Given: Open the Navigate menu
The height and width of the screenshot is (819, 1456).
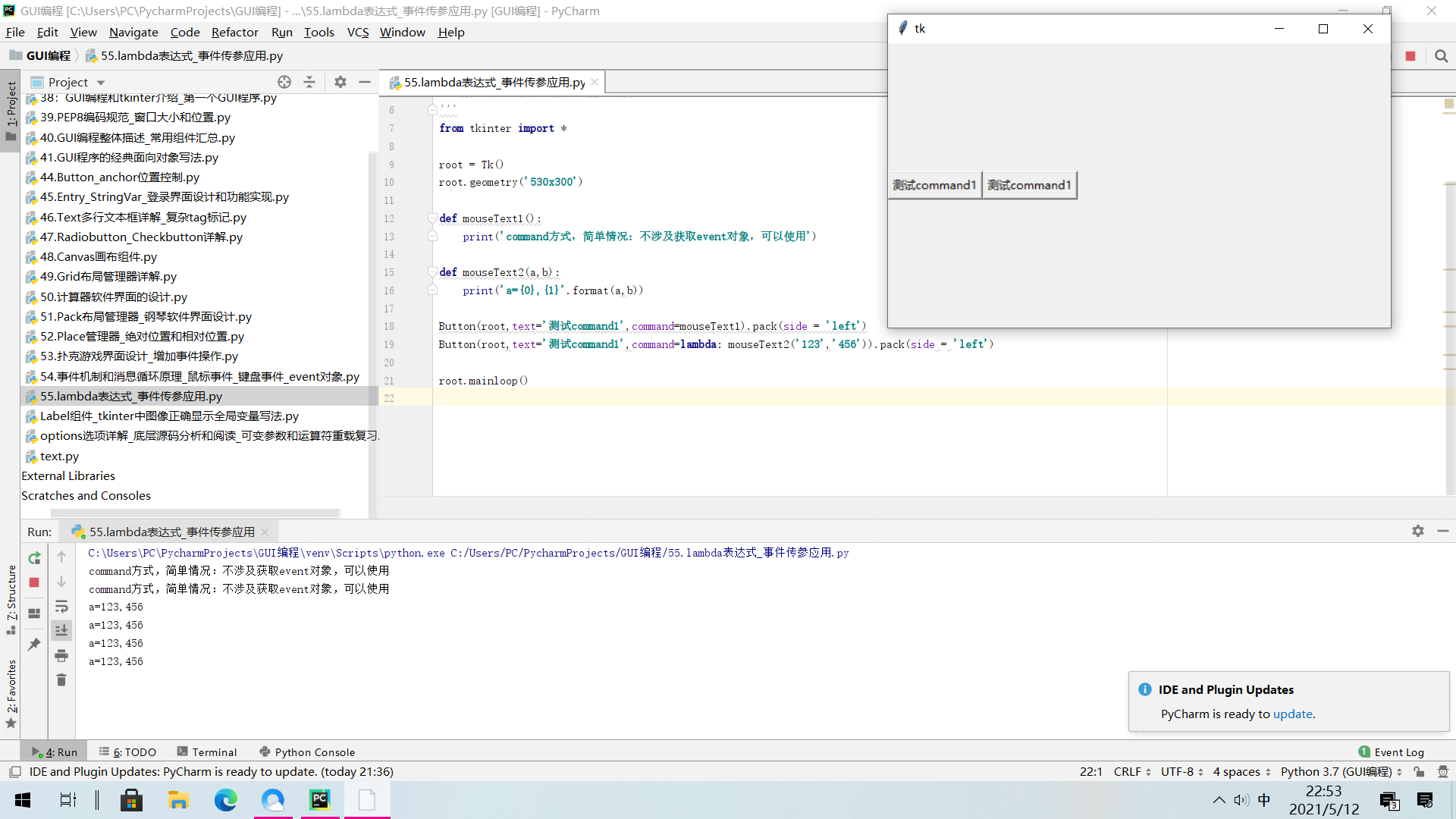Looking at the screenshot, I should [x=133, y=32].
